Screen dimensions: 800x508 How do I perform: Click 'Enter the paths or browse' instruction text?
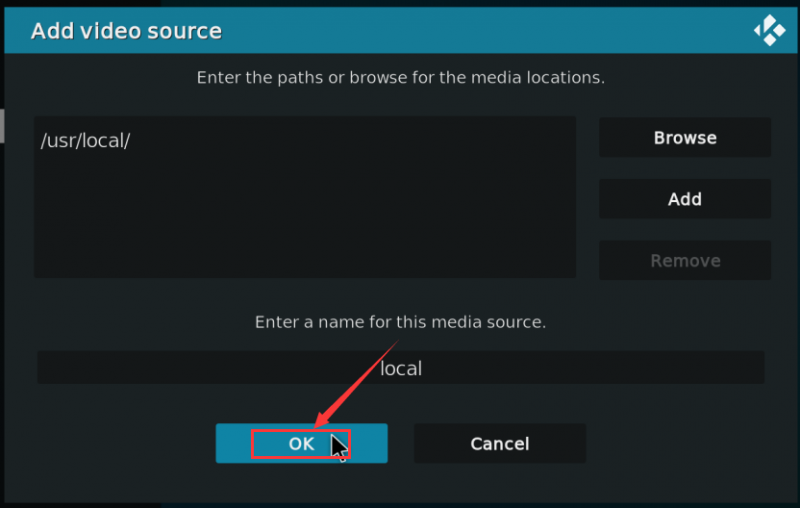401,78
